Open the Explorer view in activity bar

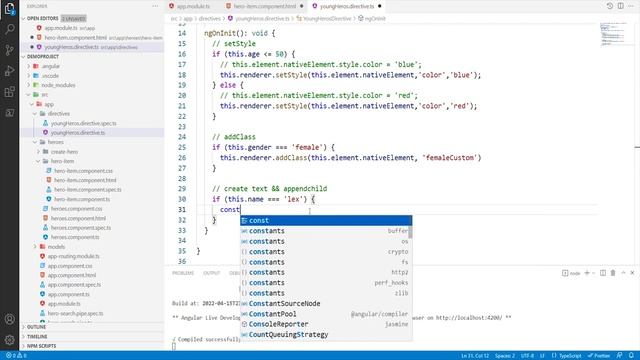(x=9, y=9)
